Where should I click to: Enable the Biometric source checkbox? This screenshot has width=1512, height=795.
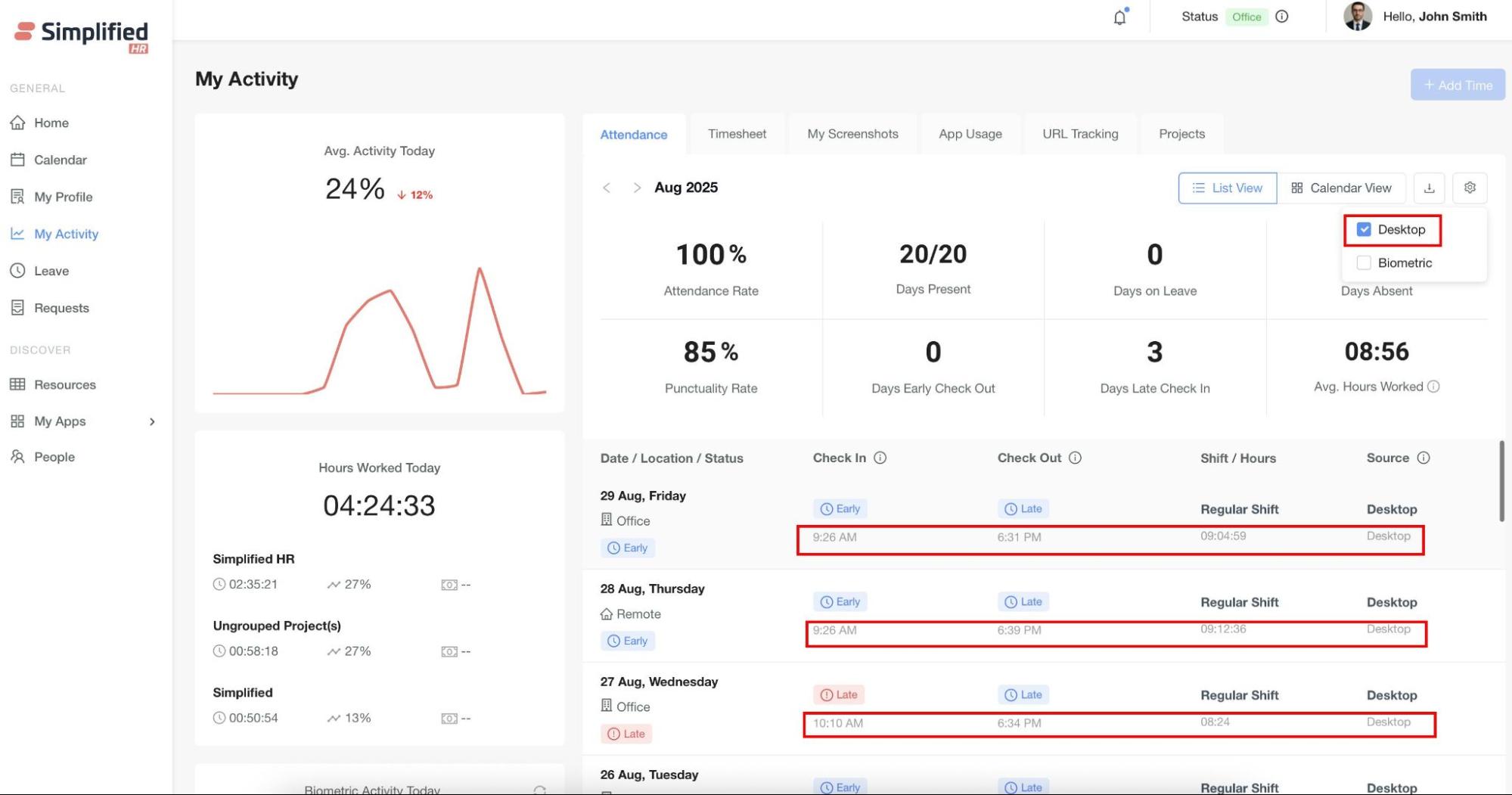point(1364,263)
